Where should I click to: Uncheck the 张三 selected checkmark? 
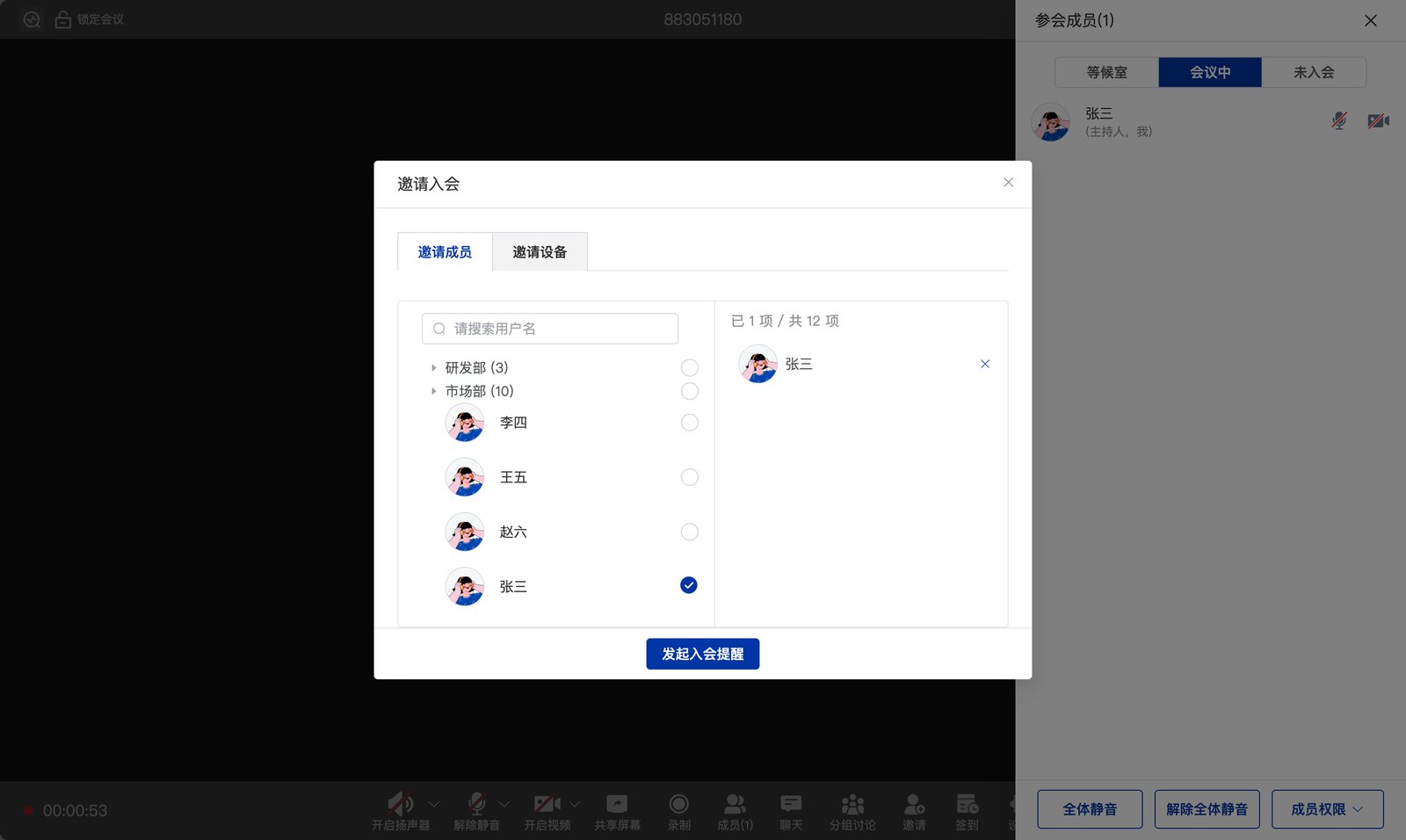tap(689, 585)
